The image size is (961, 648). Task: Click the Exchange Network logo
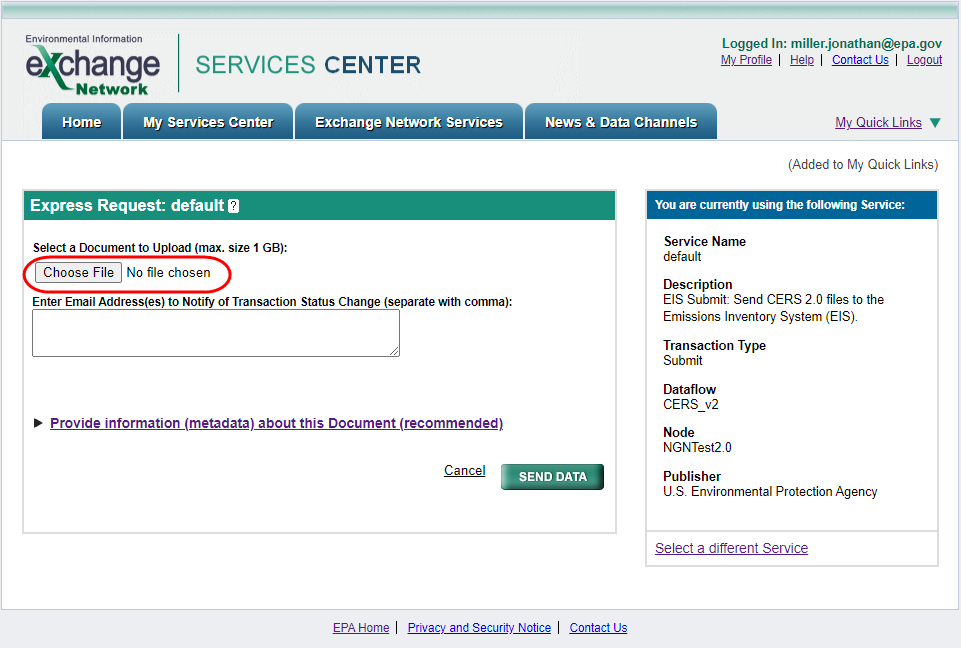click(x=93, y=65)
